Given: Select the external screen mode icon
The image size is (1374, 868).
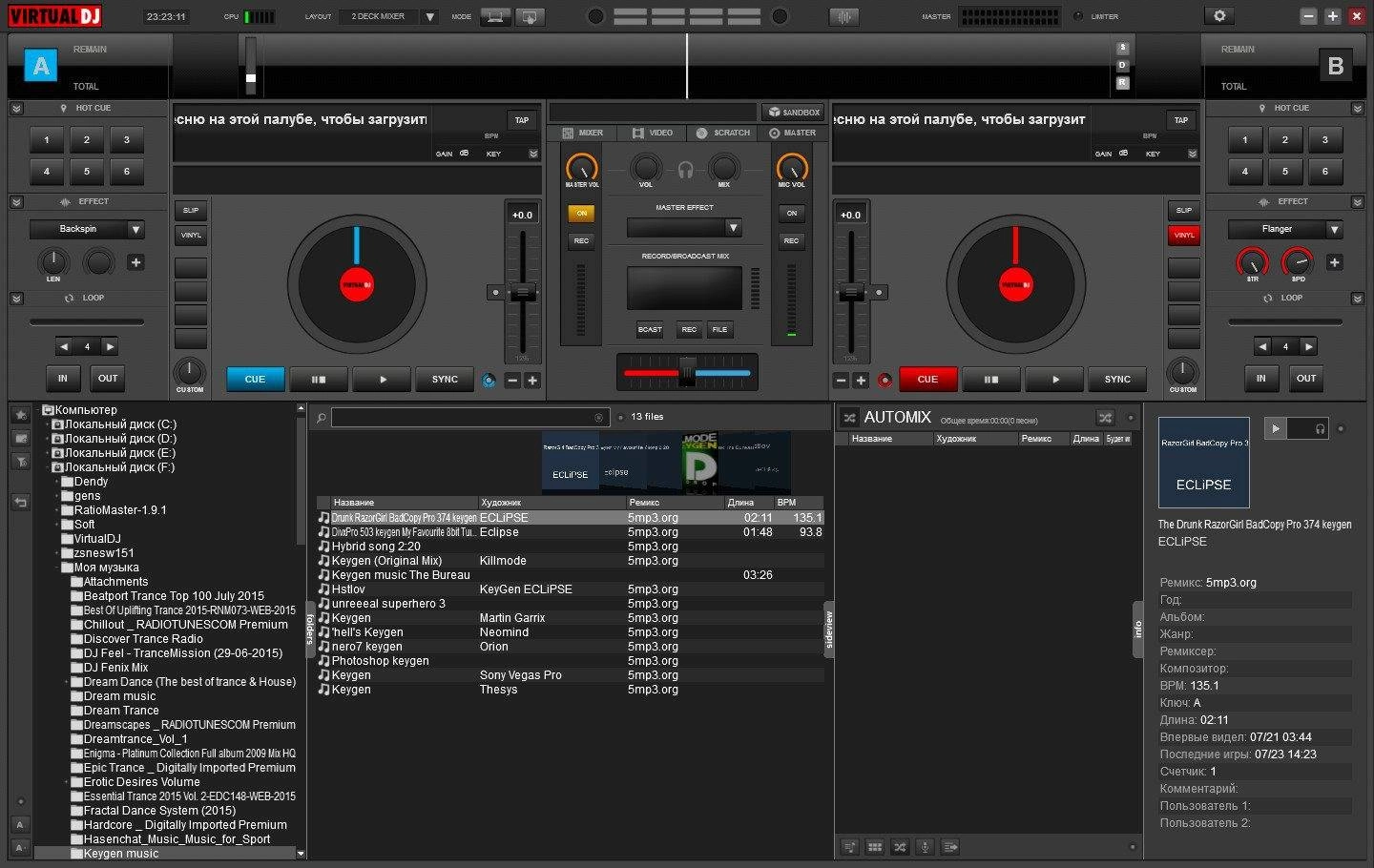Looking at the screenshot, I should pyautogui.click(x=530, y=16).
